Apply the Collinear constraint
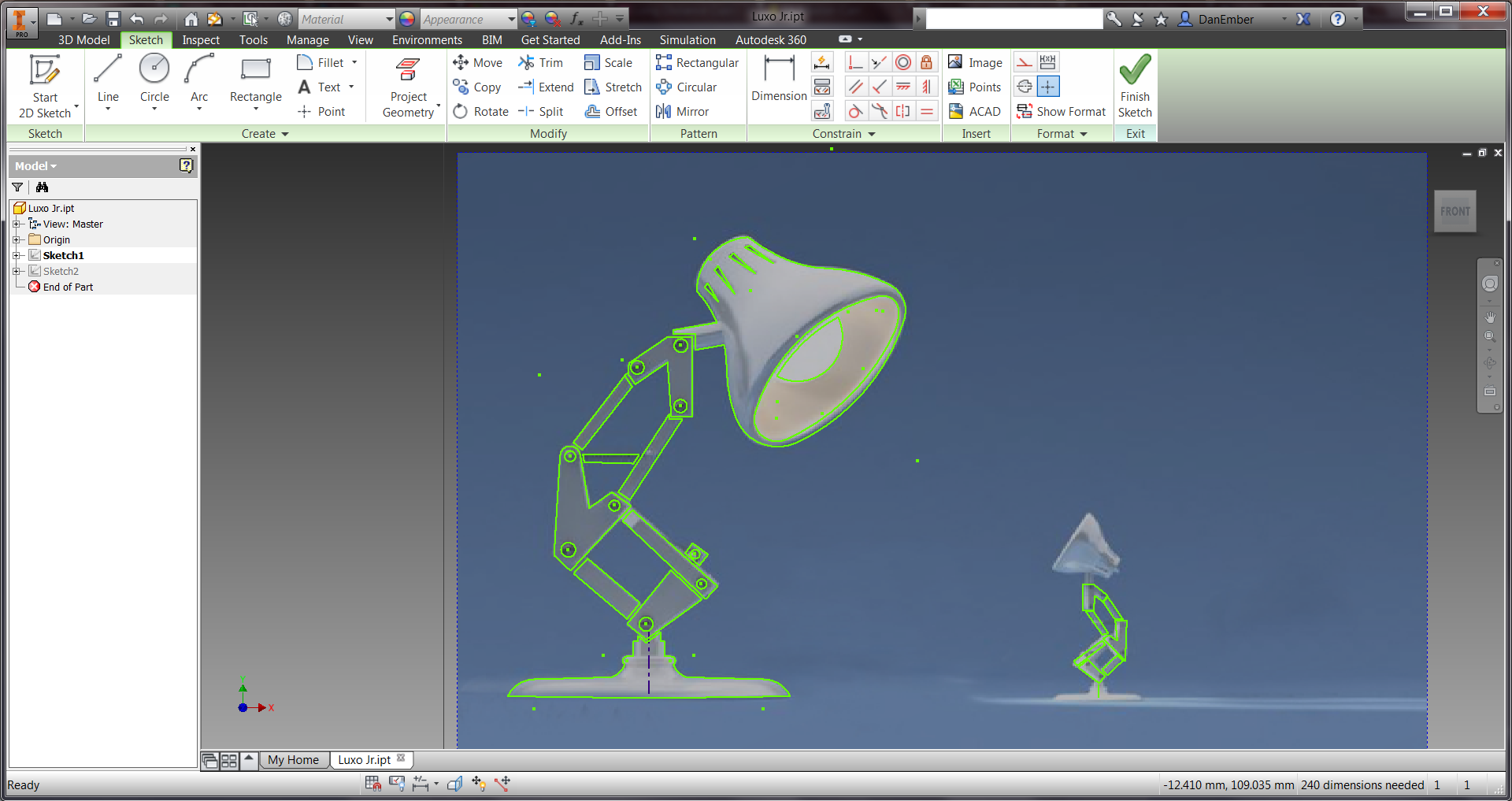This screenshot has width=1512, height=801. pyautogui.click(x=880, y=62)
